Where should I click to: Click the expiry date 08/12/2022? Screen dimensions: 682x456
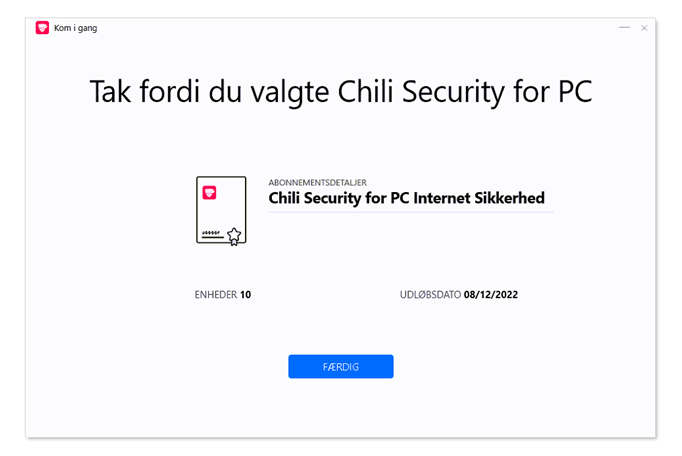[x=491, y=295]
